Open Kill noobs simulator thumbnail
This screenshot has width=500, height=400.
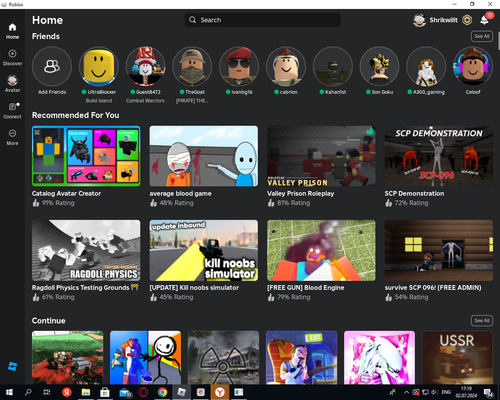204,250
